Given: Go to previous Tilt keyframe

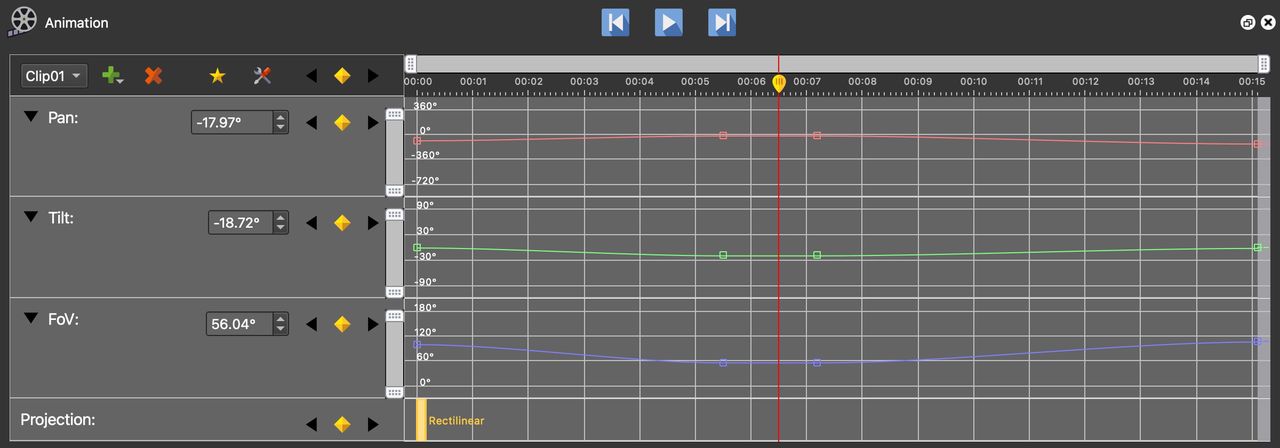Looking at the screenshot, I should click(x=311, y=222).
